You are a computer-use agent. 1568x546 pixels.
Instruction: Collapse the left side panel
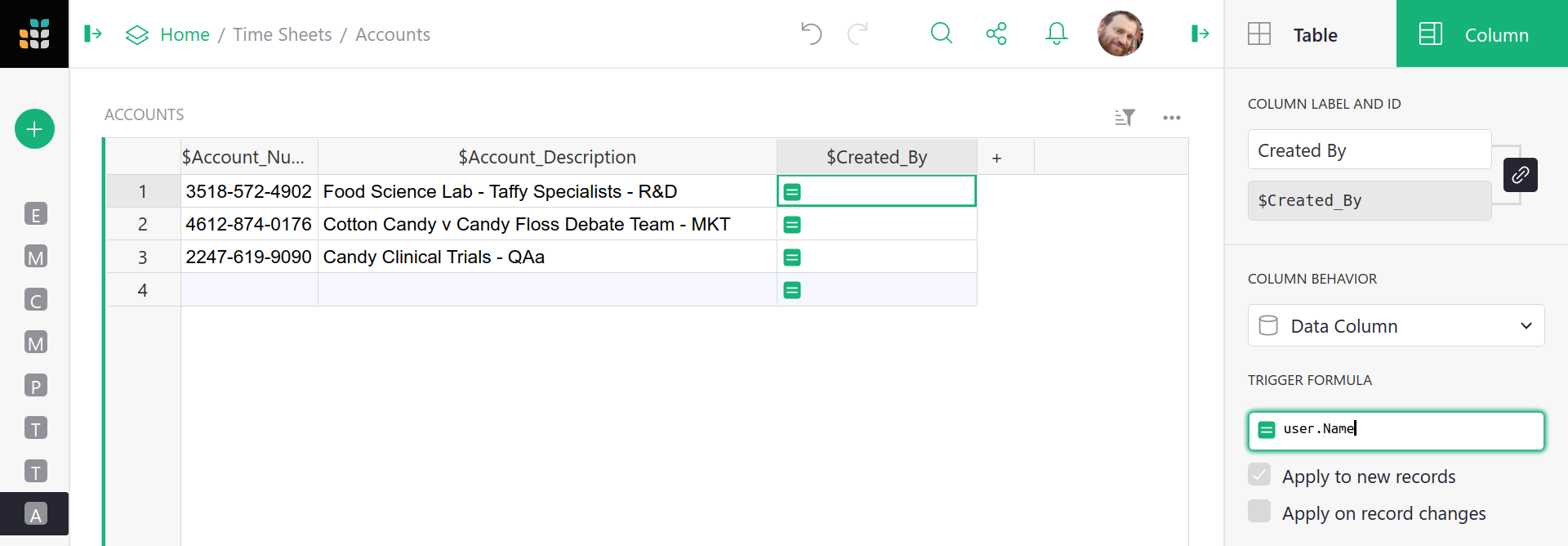pyautogui.click(x=93, y=34)
